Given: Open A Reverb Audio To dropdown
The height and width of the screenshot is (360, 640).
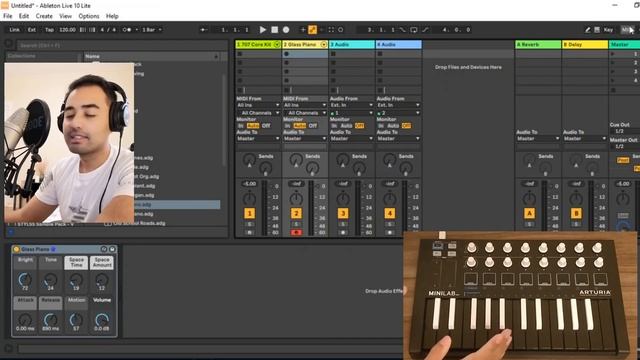Looking at the screenshot, I should [x=538, y=139].
